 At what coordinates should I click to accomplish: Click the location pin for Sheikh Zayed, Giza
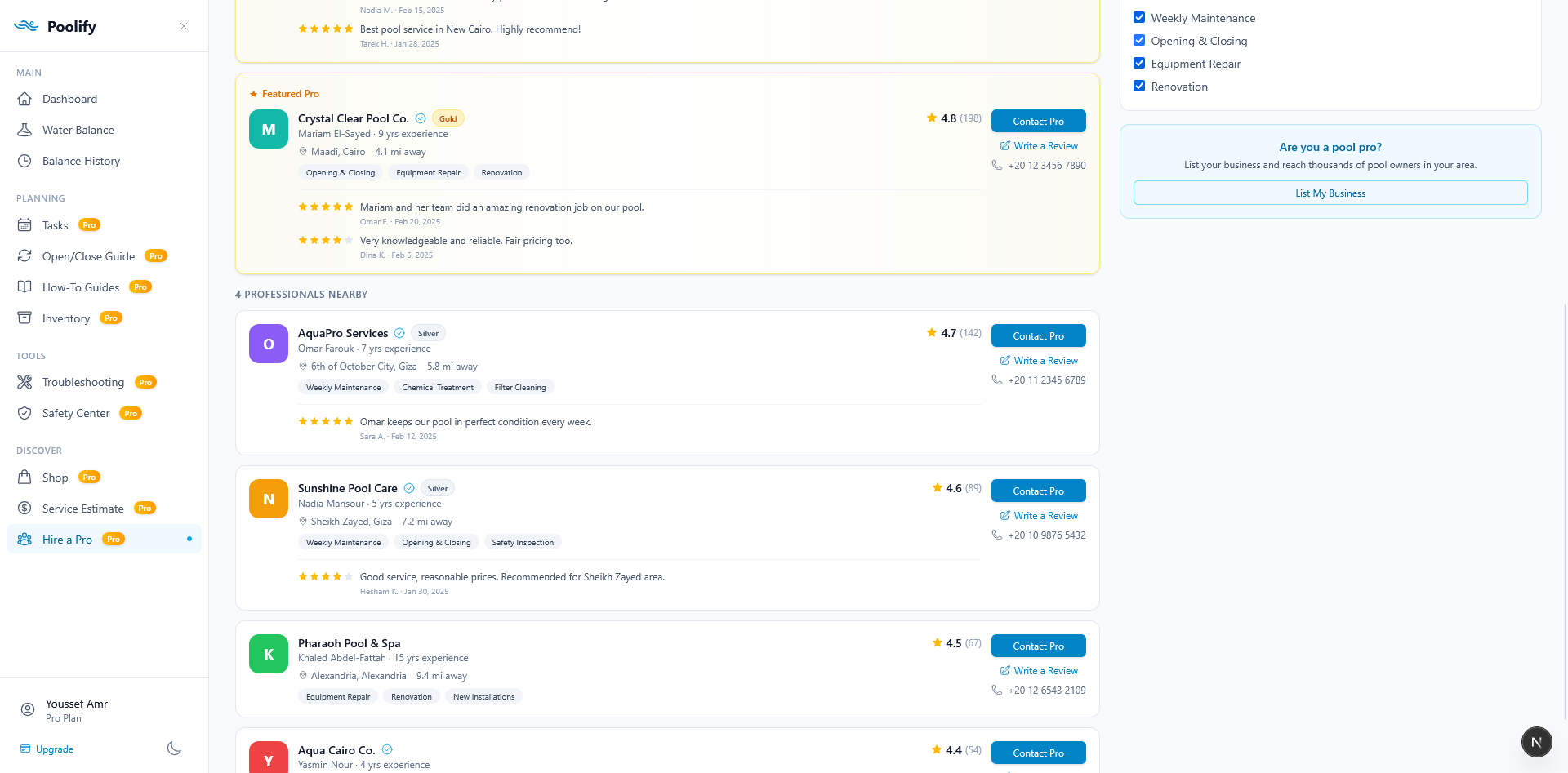303,522
